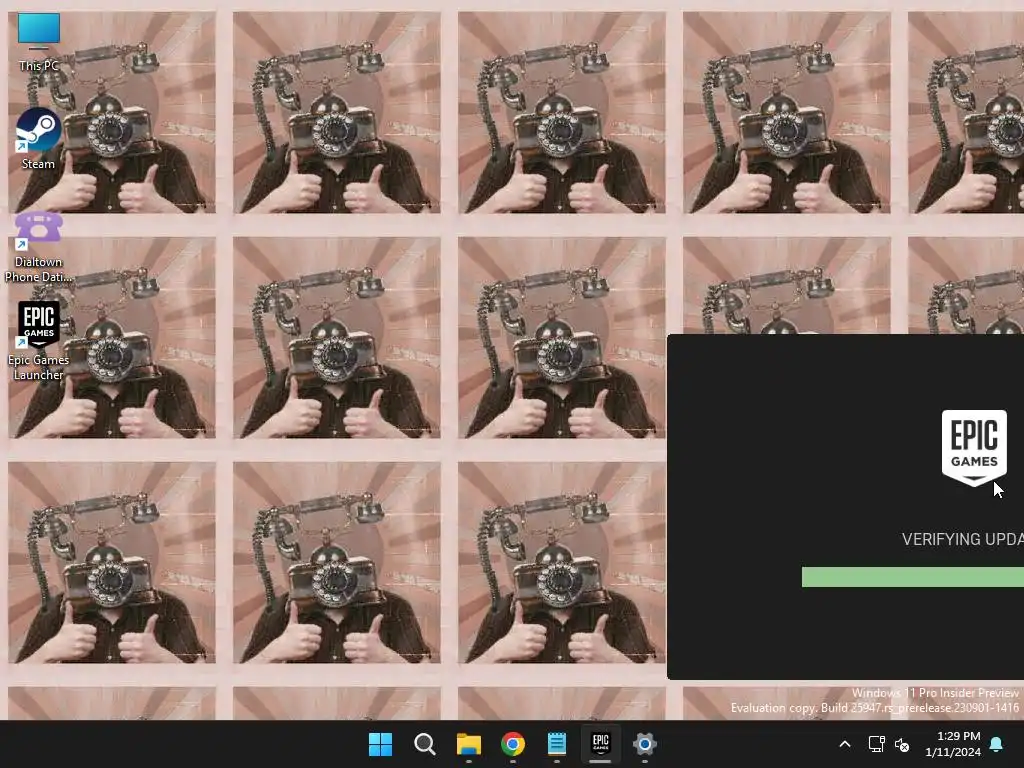Open the Windows Start menu

tap(380, 744)
